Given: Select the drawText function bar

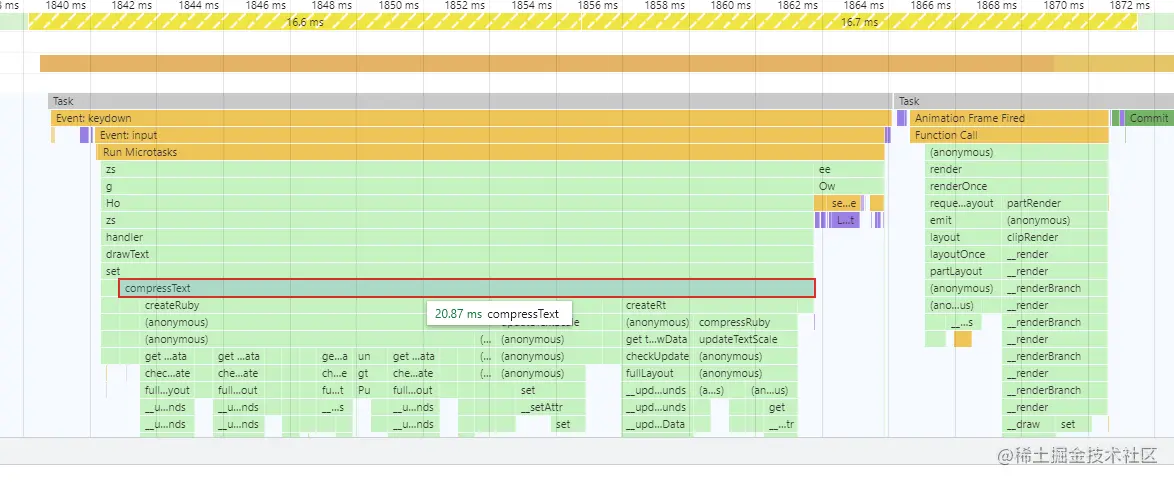Looking at the screenshot, I should 457,254.
